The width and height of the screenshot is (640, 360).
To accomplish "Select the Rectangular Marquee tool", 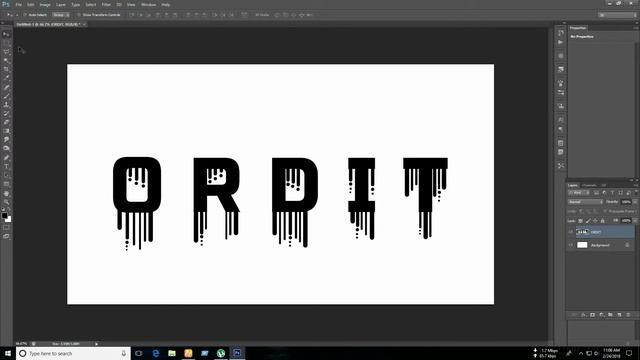I will [6, 43].
